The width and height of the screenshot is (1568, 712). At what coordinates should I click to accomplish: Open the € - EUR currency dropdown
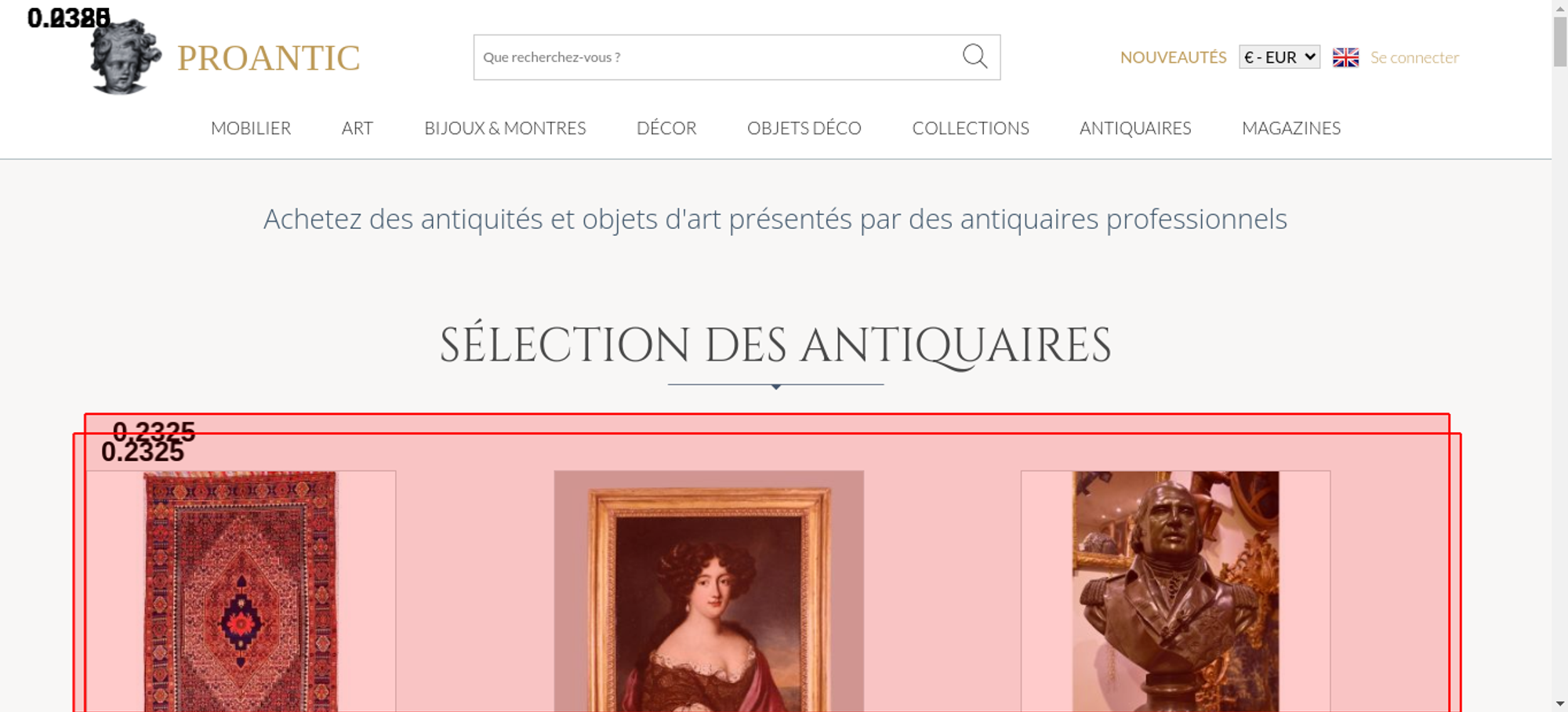tap(1279, 57)
